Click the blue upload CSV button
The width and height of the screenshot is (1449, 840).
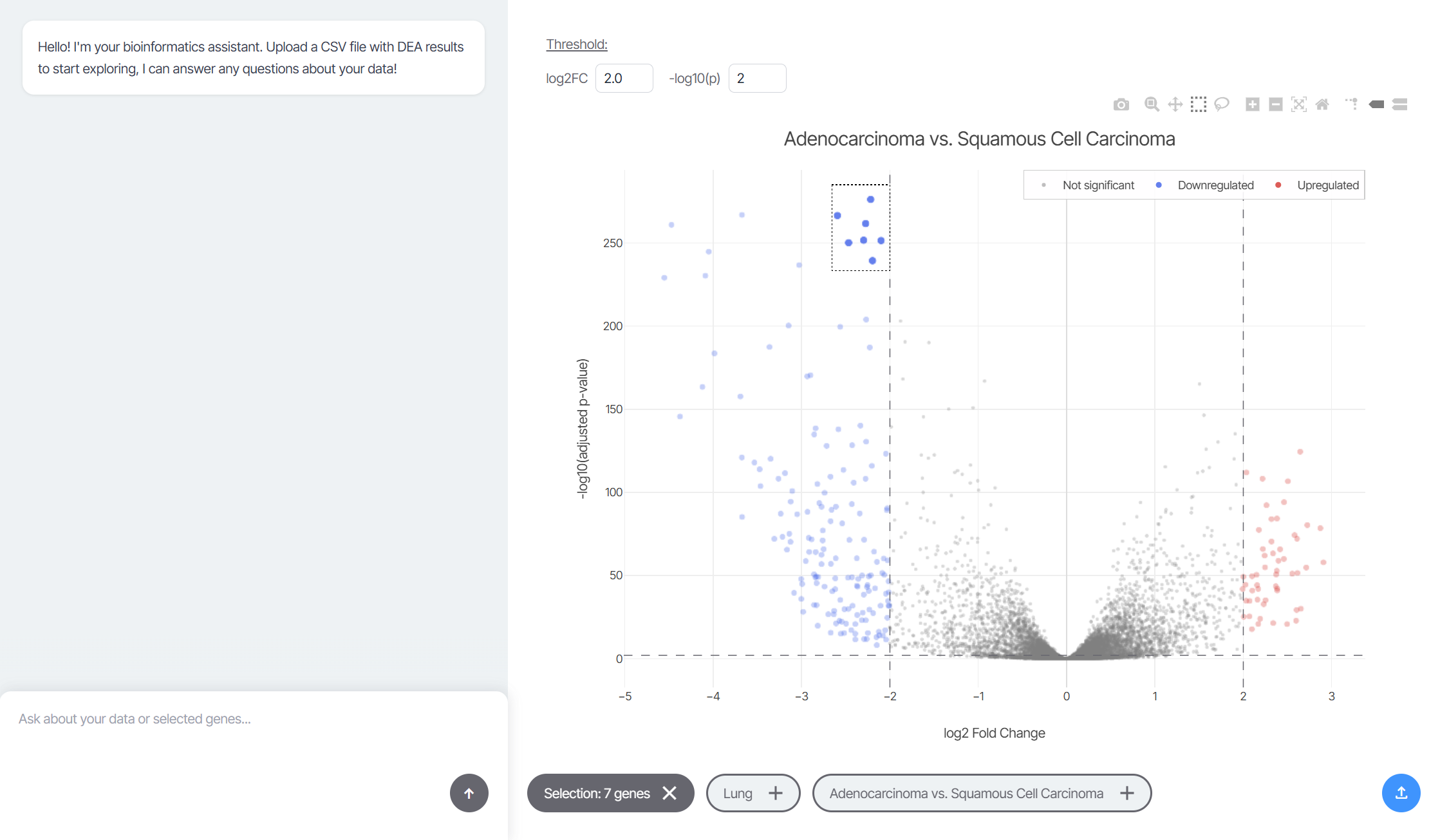(x=1401, y=793)
